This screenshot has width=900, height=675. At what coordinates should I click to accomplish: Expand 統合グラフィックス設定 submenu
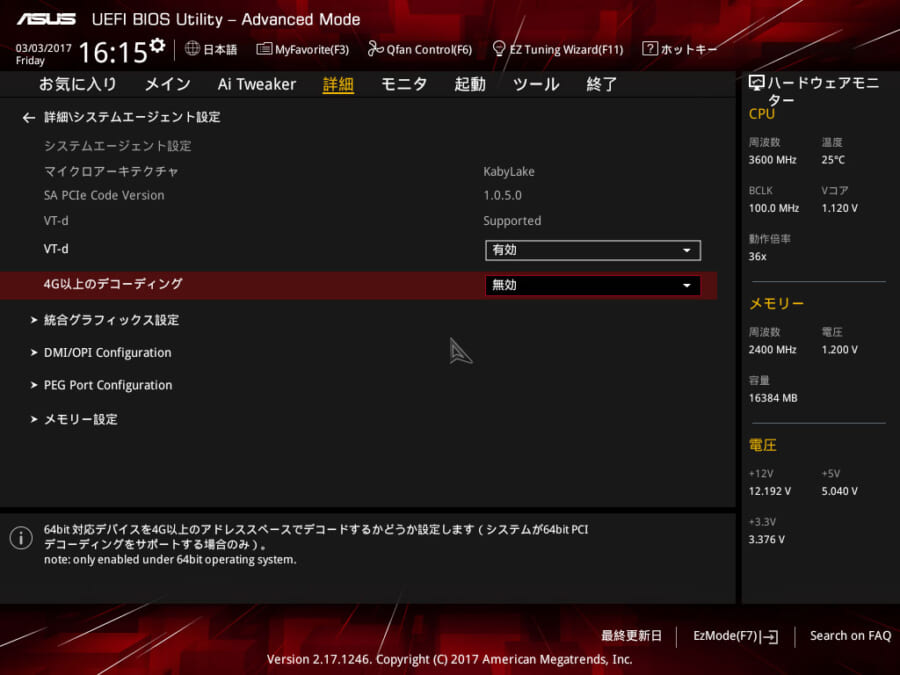coord(111,320)
